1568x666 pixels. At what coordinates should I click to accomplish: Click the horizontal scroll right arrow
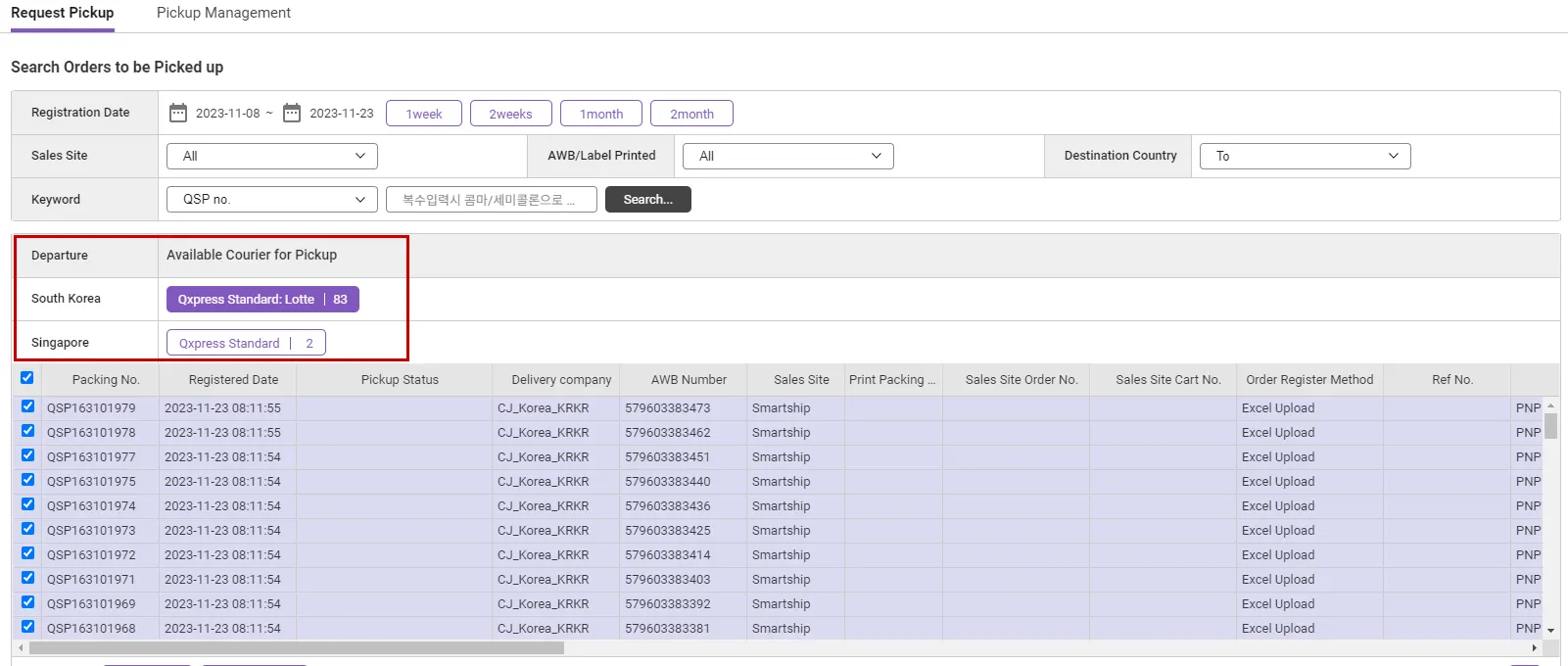point(1534,648)
